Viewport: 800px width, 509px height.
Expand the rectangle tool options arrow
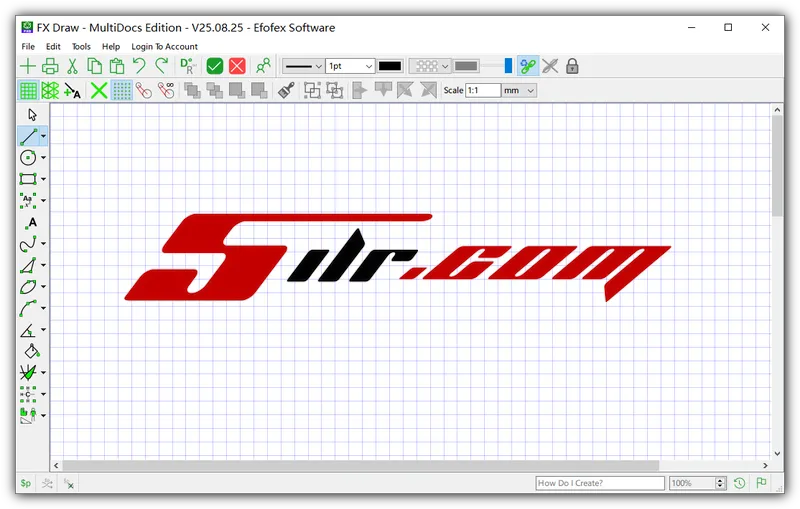coord(43,179)
